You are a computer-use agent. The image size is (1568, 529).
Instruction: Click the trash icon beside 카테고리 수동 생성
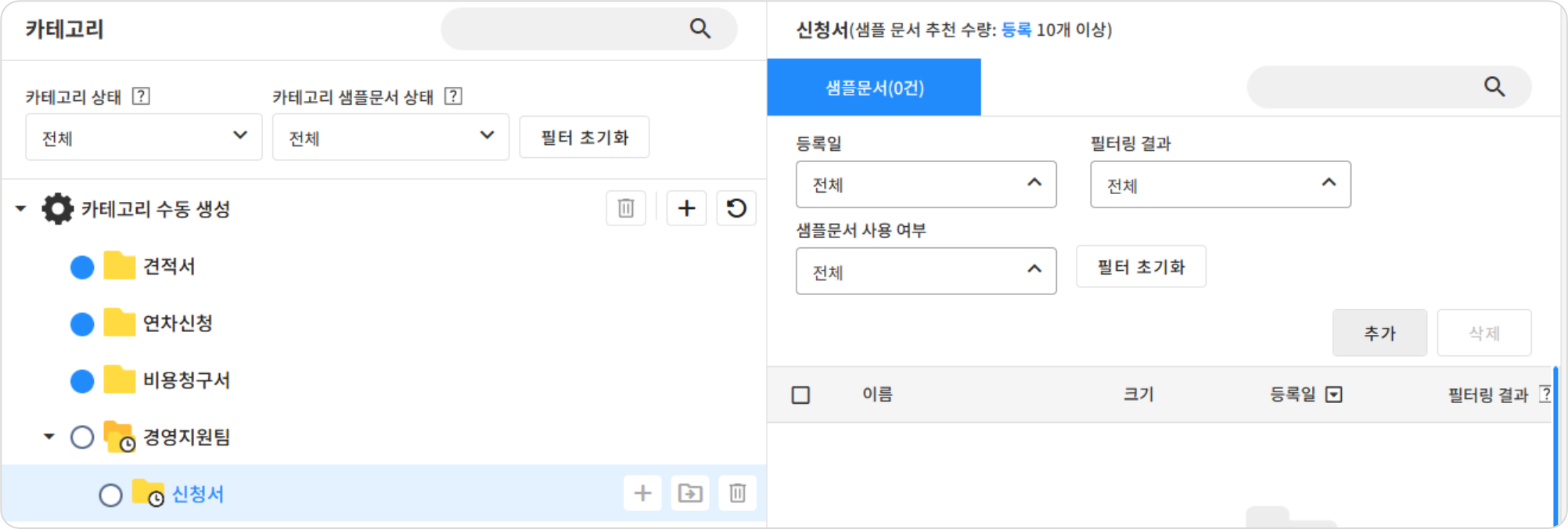(625, 208)
